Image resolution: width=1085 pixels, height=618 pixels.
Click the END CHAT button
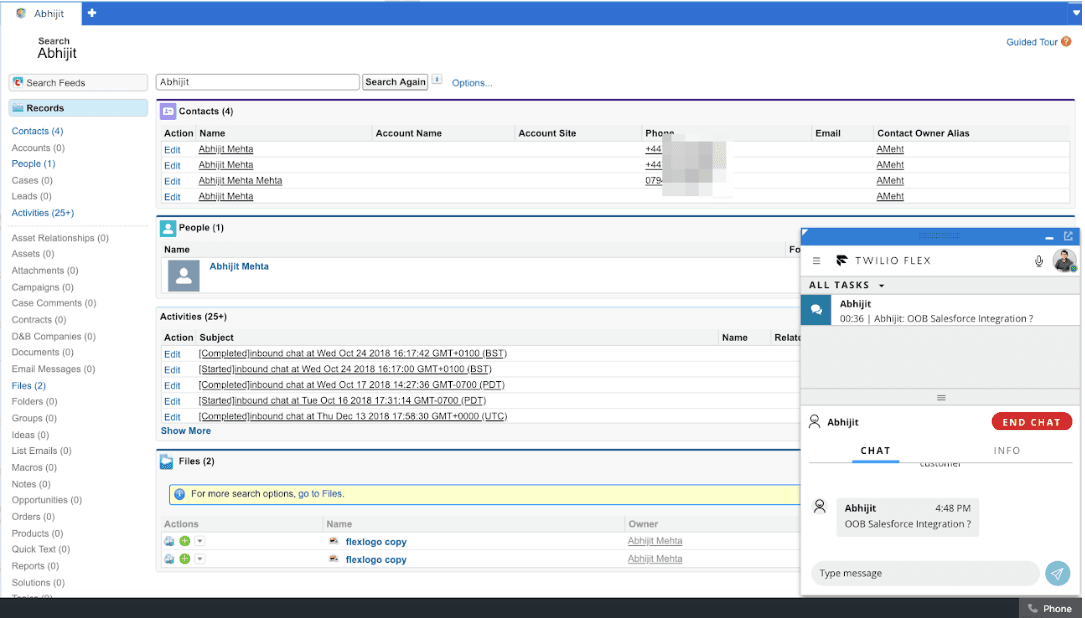(1031, 421)
